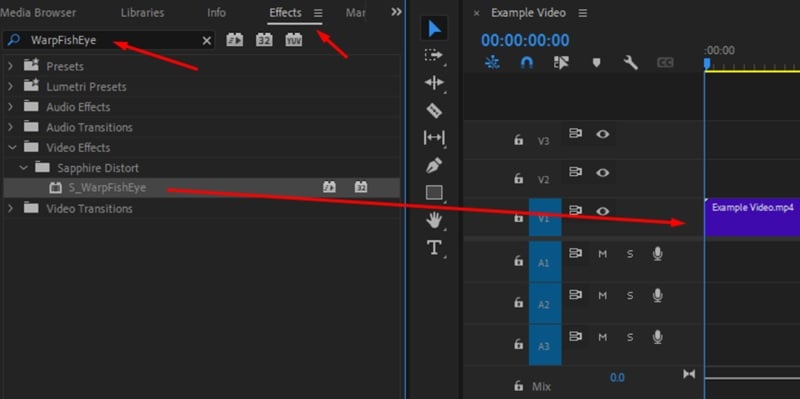Click S_WarpFishEye 32-bit badge icon
Image resolution: width=800 pixels, height=399 pixels.
point(361,188)
